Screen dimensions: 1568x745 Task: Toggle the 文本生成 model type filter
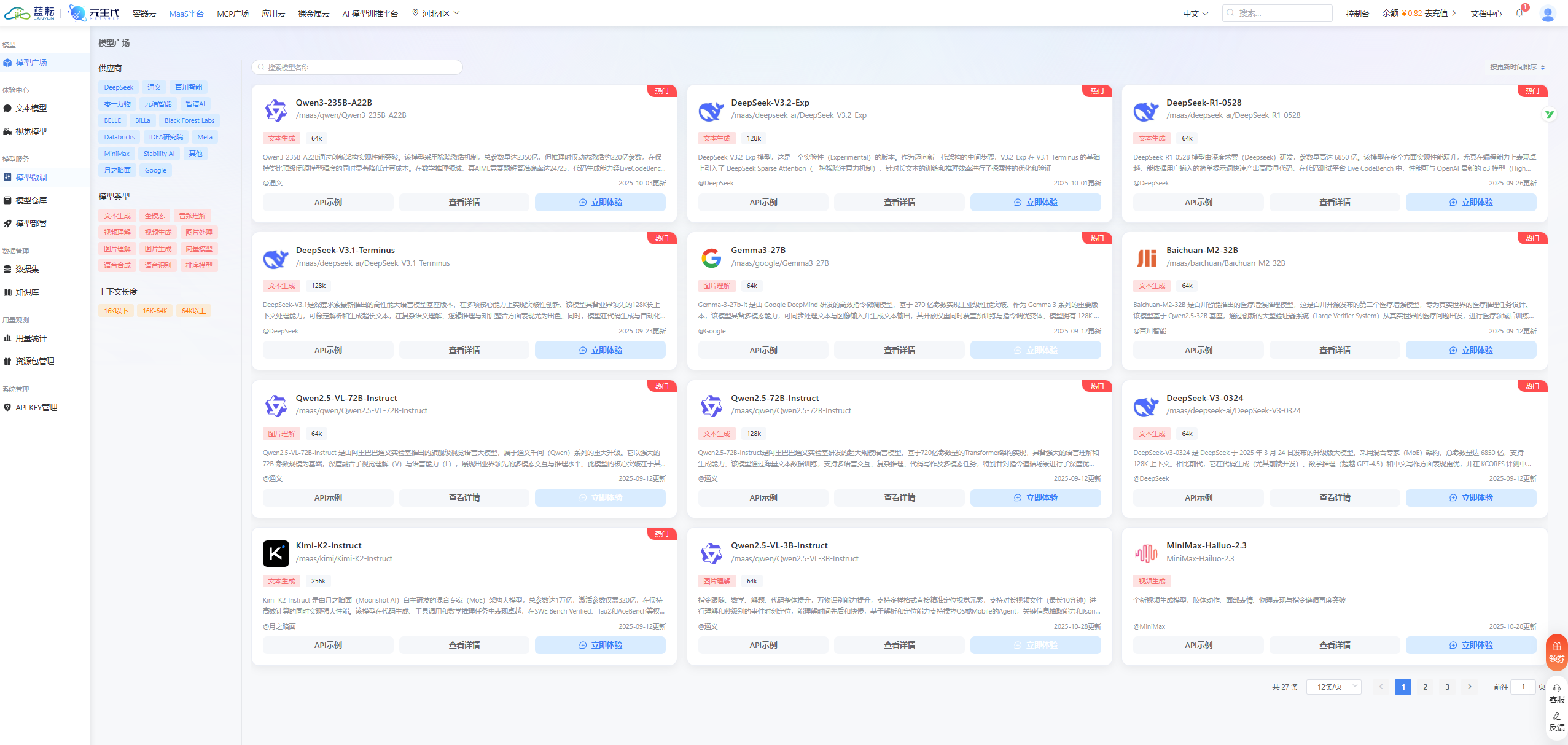[117, 216]
